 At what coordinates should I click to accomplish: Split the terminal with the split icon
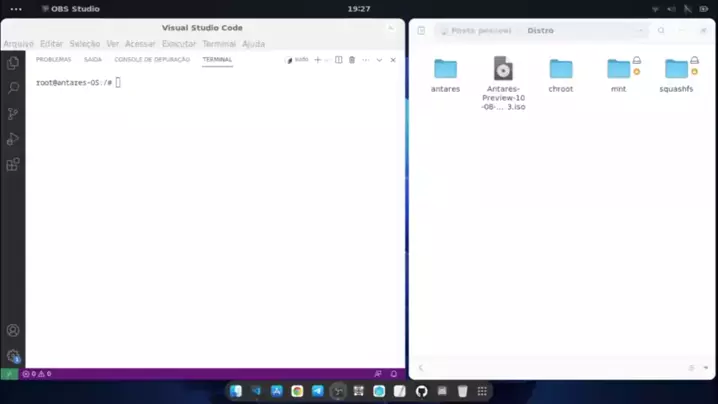coord(339,60)
